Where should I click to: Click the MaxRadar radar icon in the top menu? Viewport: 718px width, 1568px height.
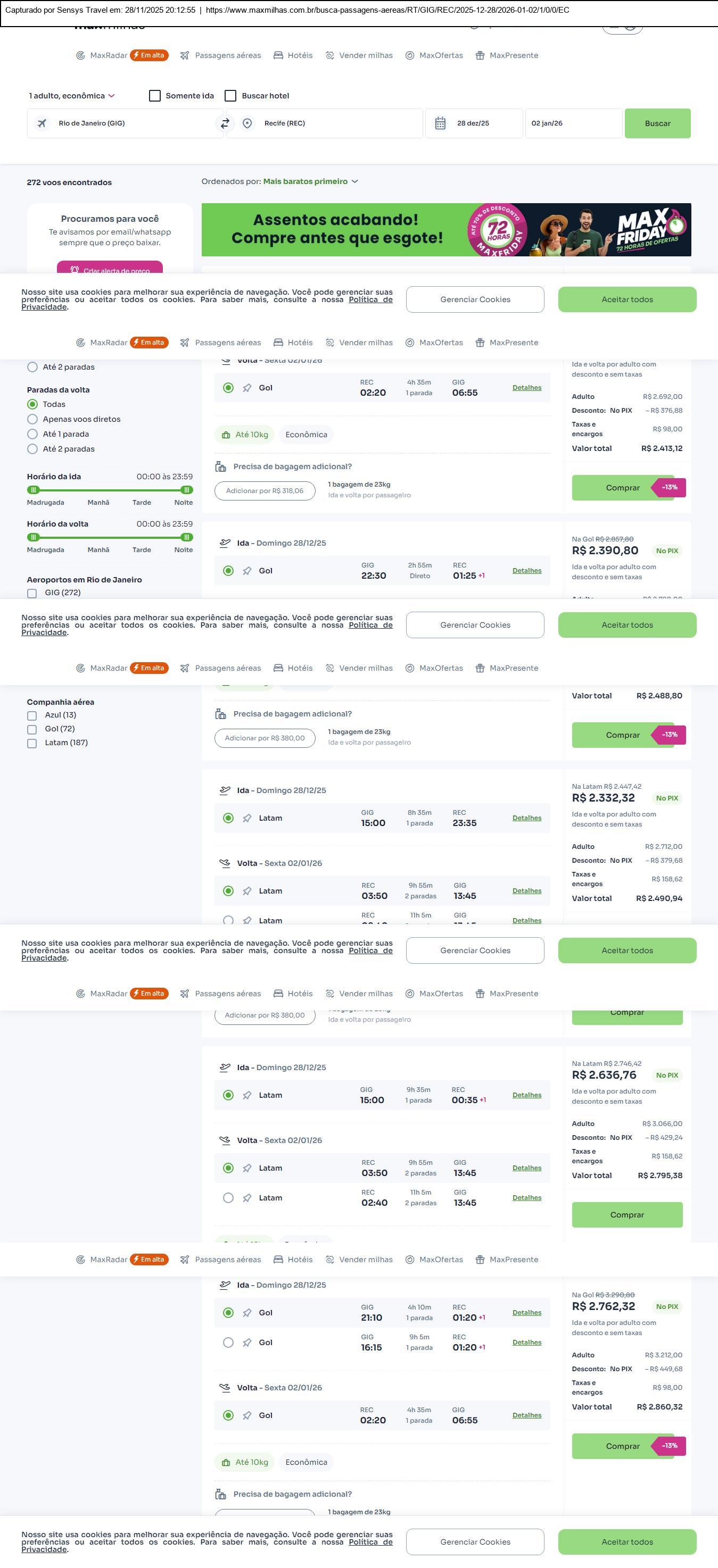coord(80,55)
